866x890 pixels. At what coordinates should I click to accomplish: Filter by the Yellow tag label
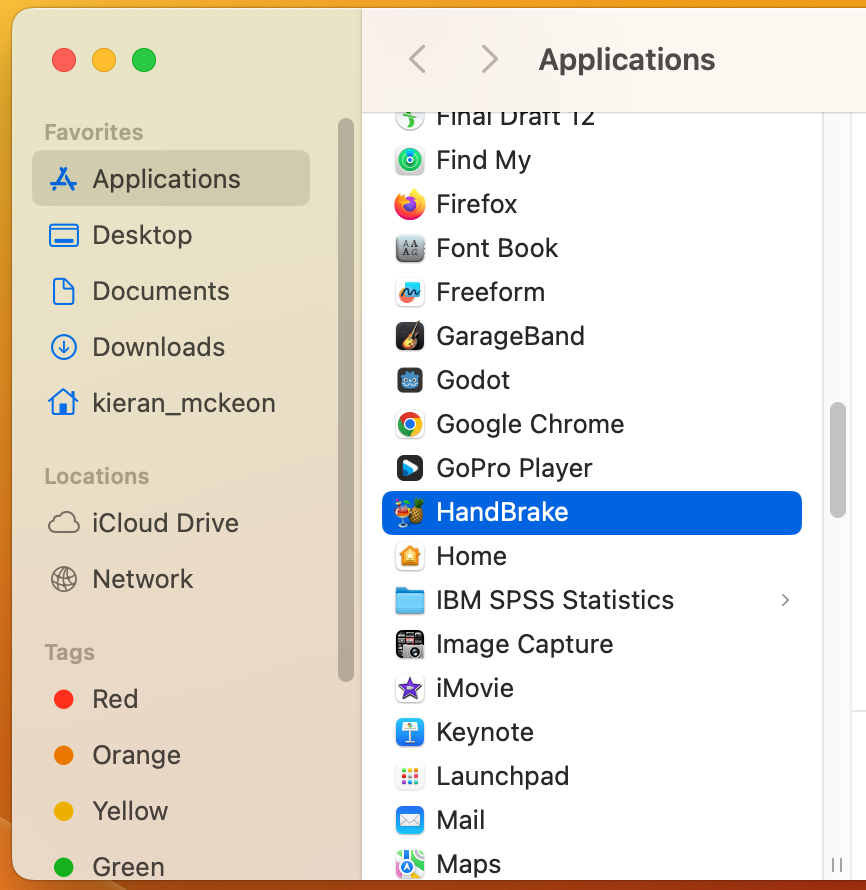pyautogui.click(x=131, y=811)
